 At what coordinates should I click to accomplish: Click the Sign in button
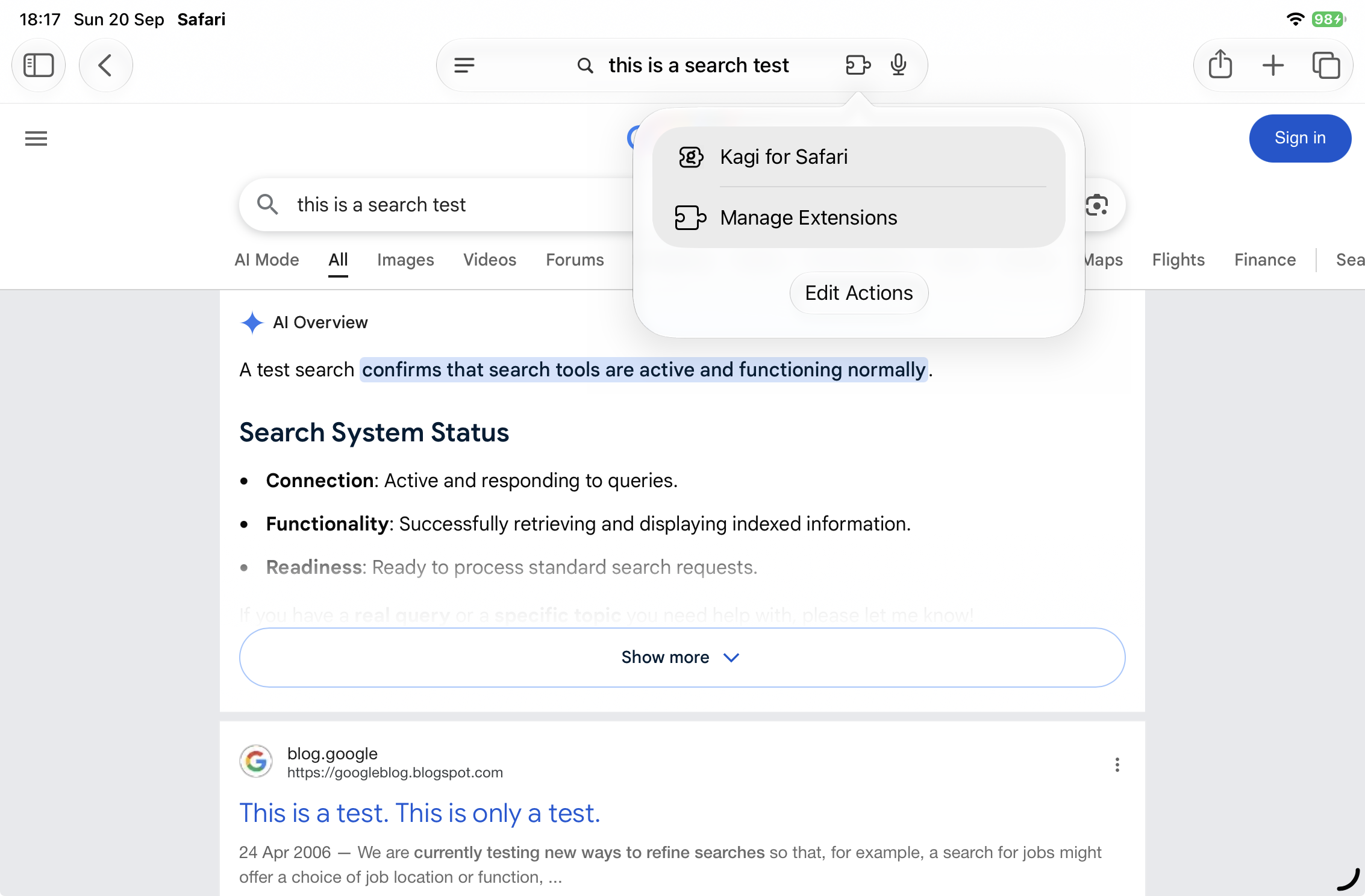(x=1300, y=138)
